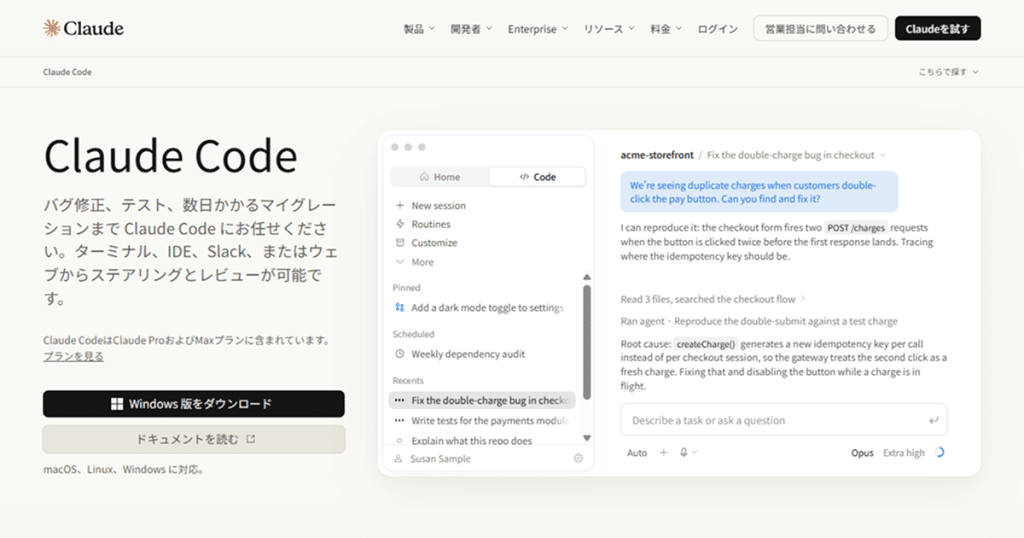This screenshot has width=1024, height=538.
Task: Open Routines in the sidebar
Action: pos(430,224)
